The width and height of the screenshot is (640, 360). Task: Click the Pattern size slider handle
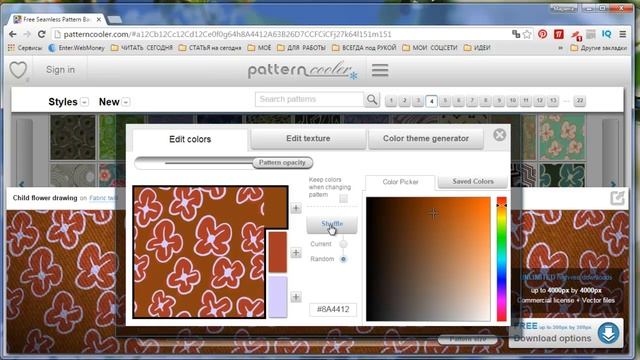(x=468, y=339)
